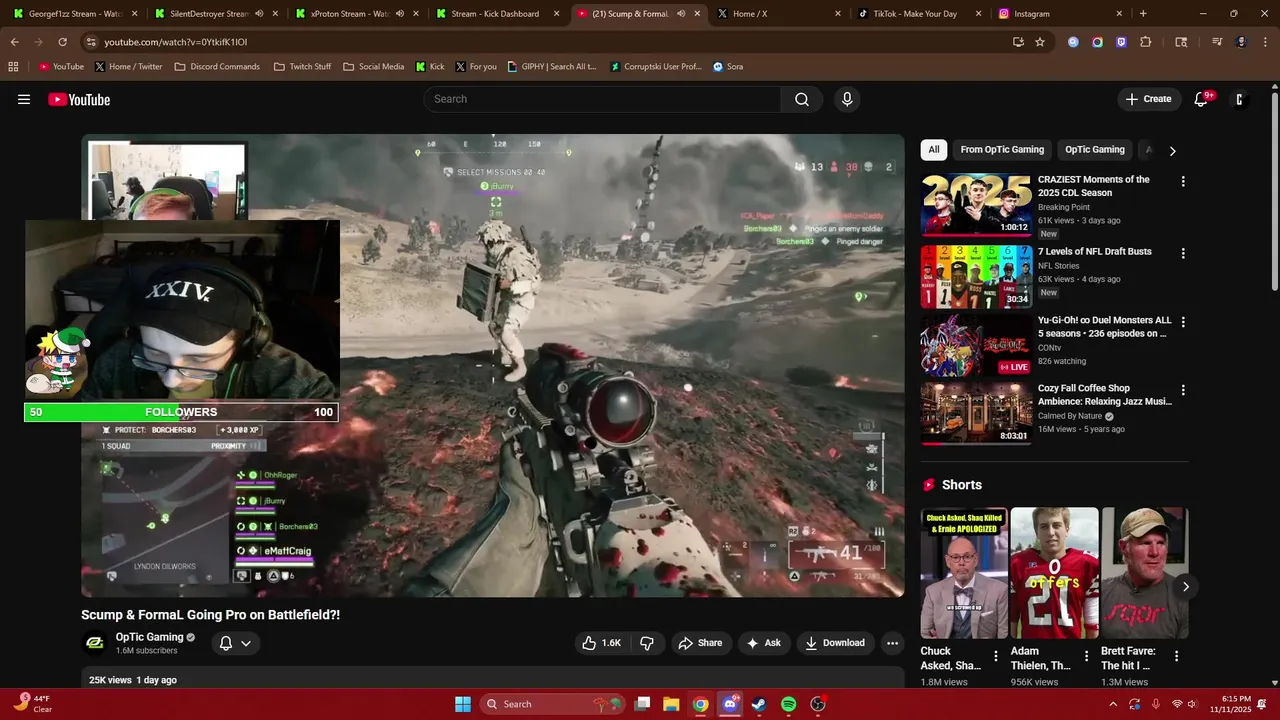Open the OpTic Gaming channel name link
Viewport: 1280px width, 720px height.
pos(149,637)
